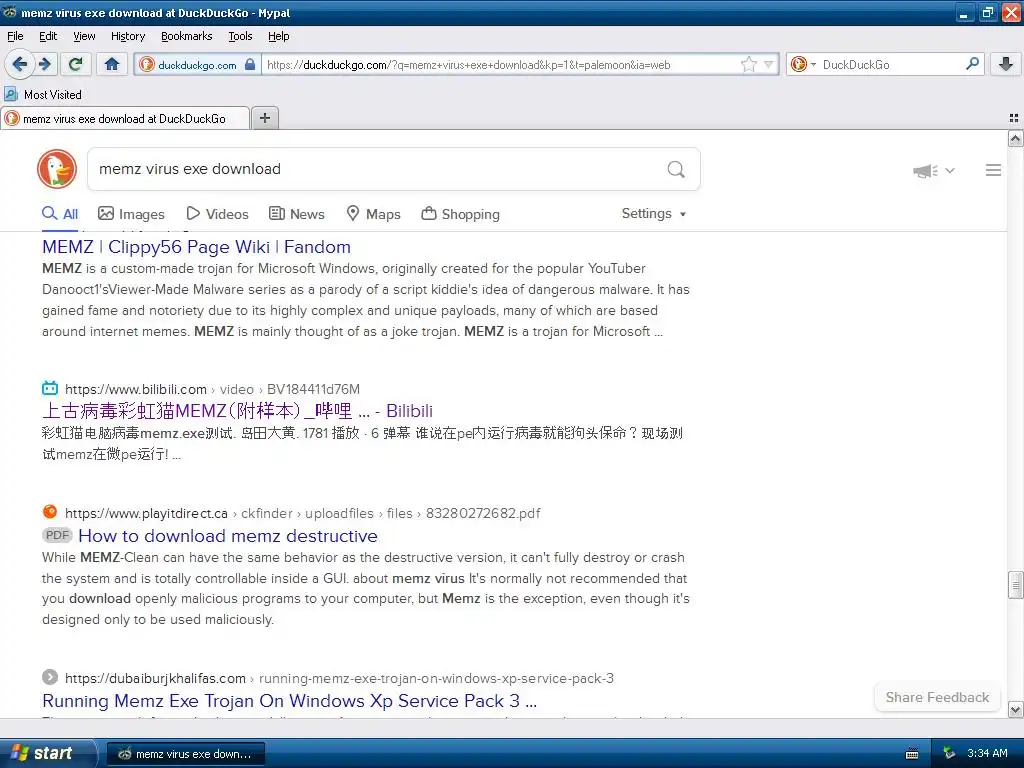This screenshot has width=1024, height=768.
Task: Focus the browser DuckDuckGo search bar
Action: click(x=891, y=64)
